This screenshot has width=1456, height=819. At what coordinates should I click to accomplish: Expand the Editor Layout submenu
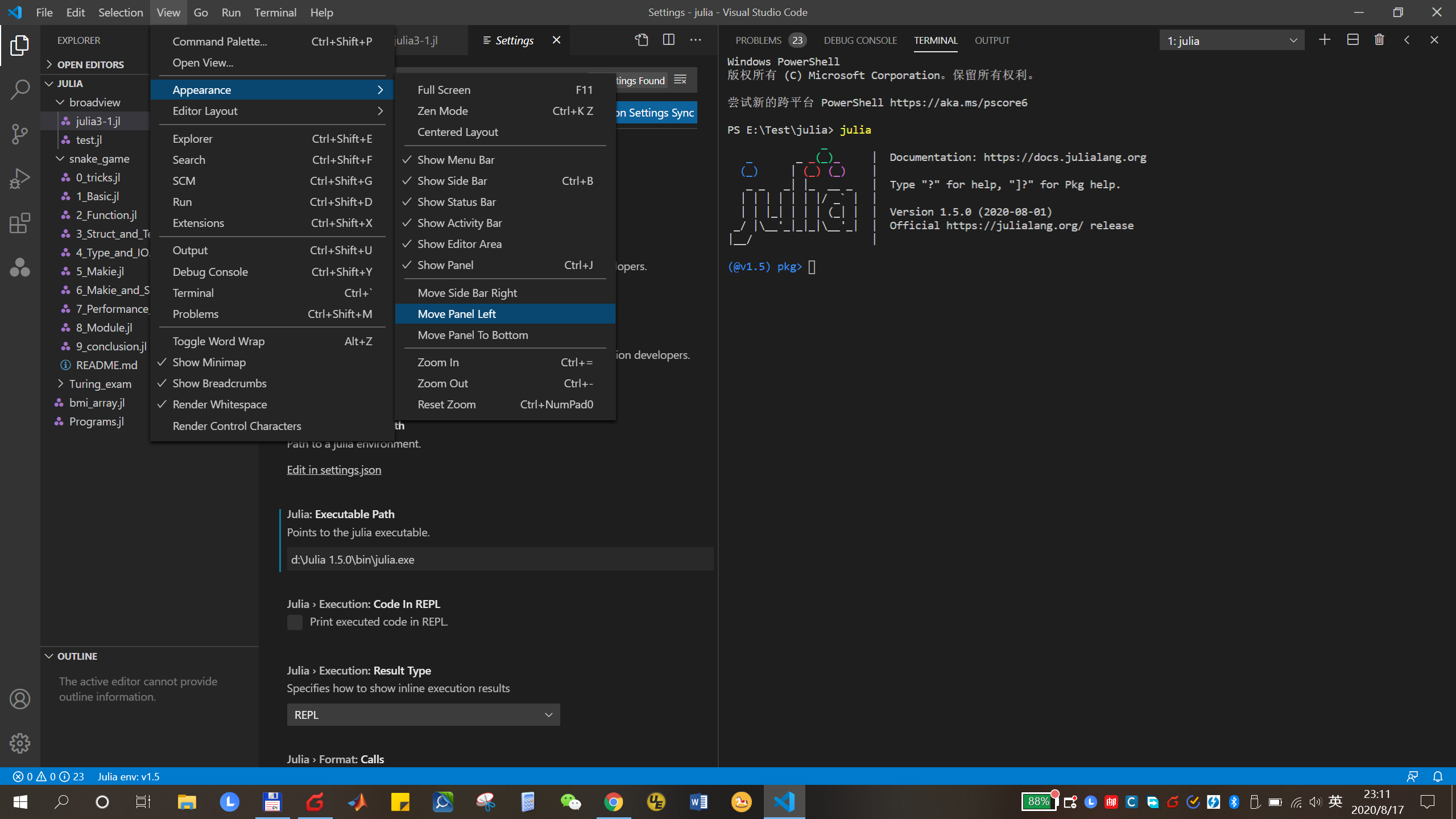click(x=272, y=111)
